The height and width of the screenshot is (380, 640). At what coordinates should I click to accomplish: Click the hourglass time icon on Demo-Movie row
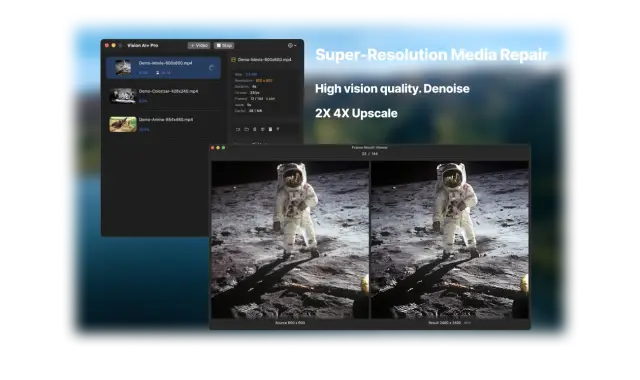point(158,73)
